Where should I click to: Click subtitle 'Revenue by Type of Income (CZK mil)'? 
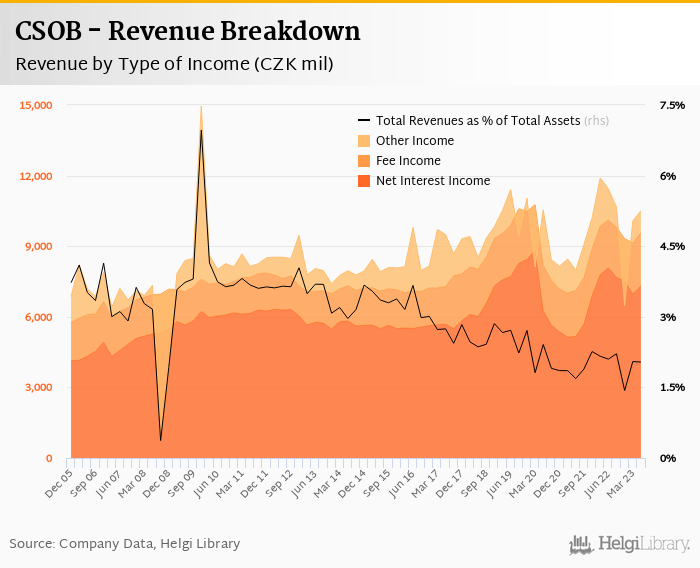[174, 64]
